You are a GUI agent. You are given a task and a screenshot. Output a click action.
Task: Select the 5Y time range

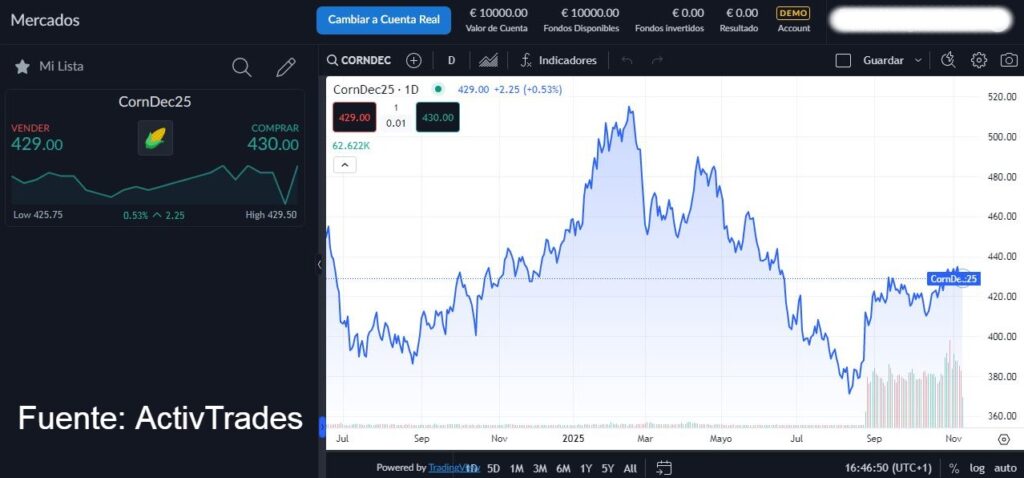tap(608, 468)
